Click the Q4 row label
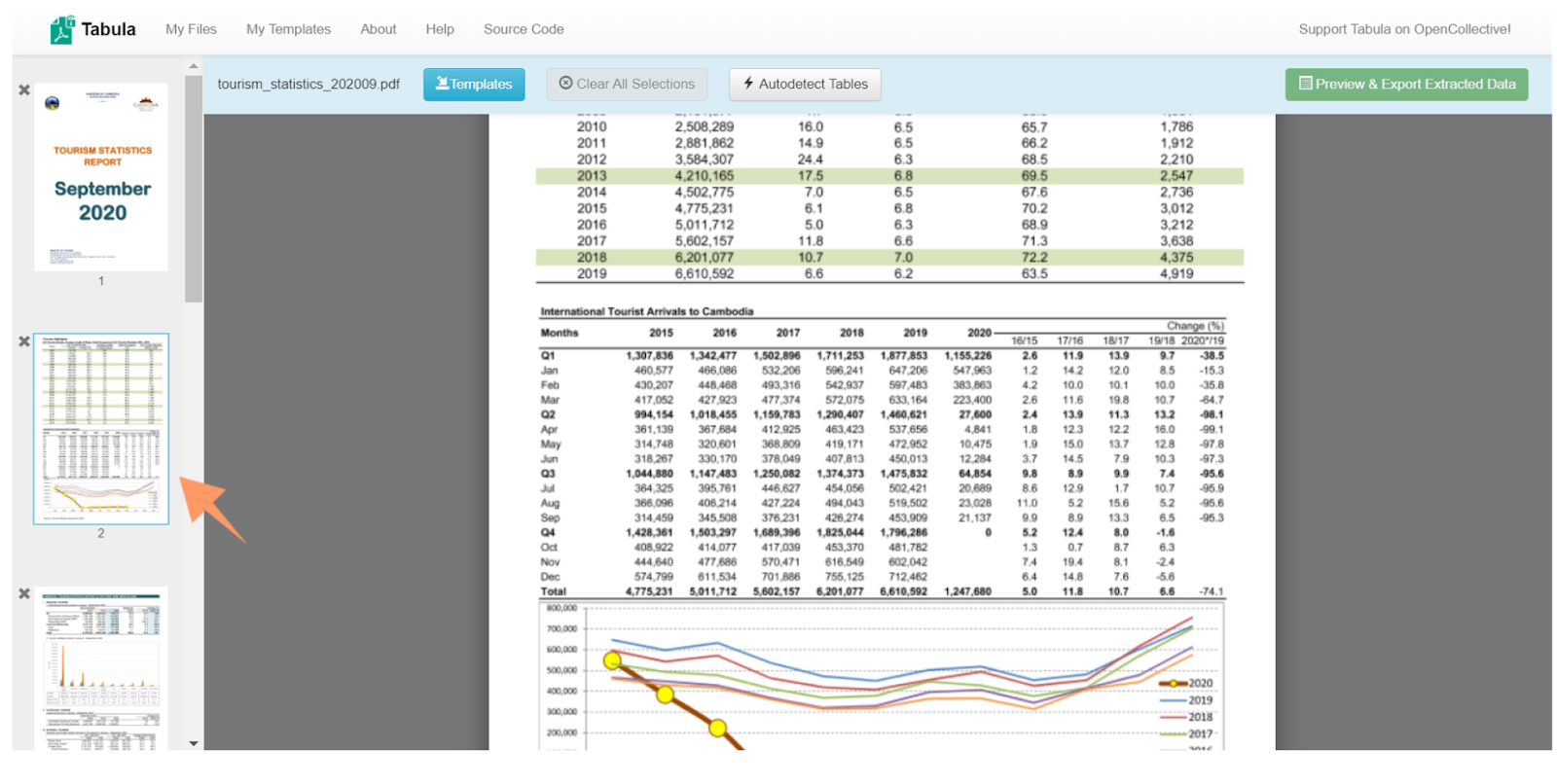This screenshot has width=1557, height=784. [548, 533]
